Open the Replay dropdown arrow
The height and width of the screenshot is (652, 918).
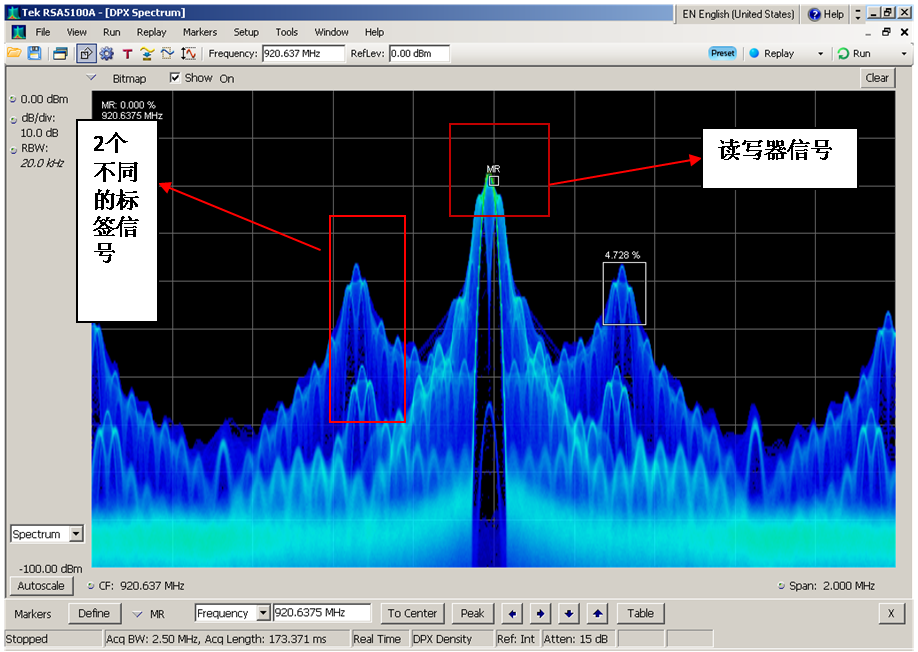tap(820, 54)
